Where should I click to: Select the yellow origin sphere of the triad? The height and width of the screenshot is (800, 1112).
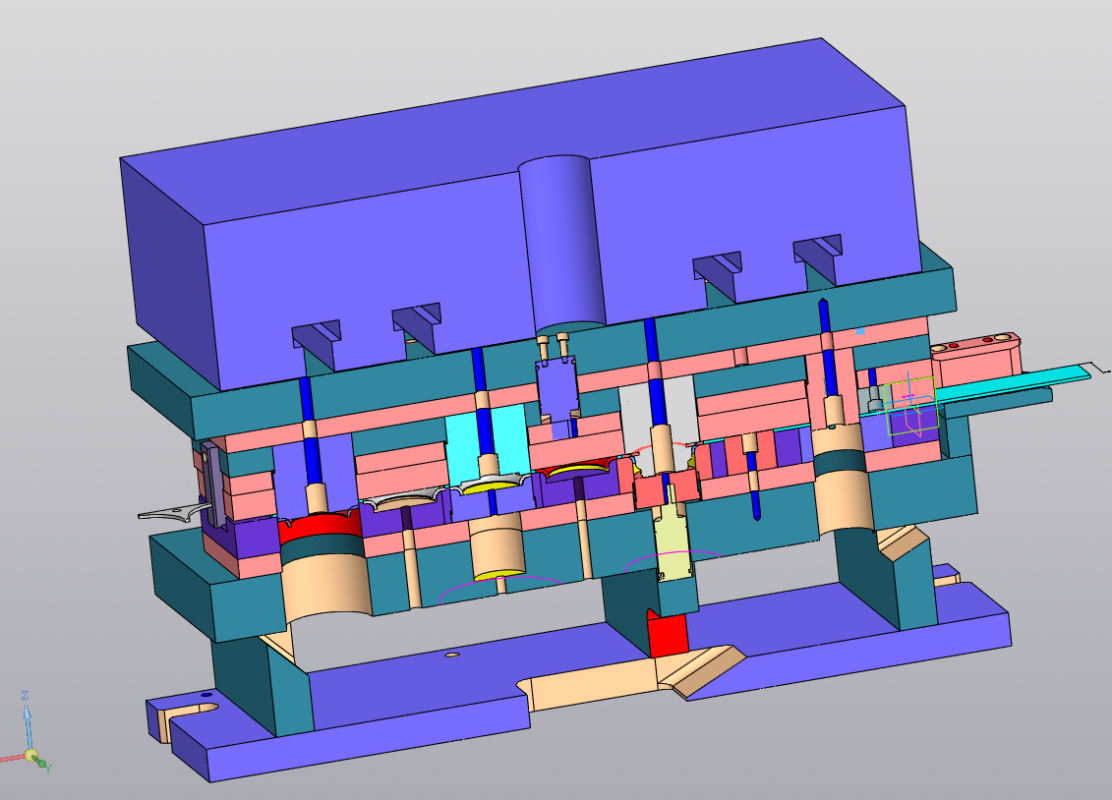31,754
